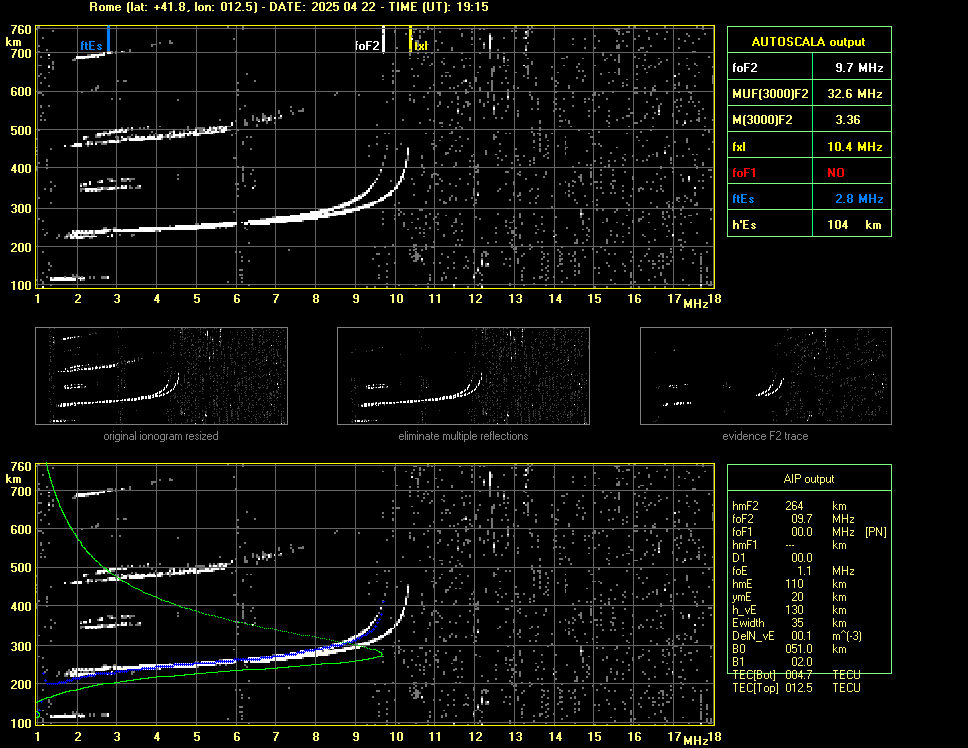
Task: Click the MHz axis unit label under top ionogram
Action: [x=696, y=304]
